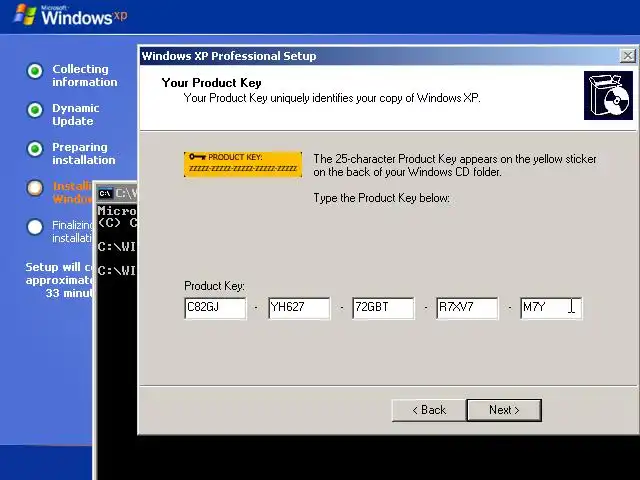Click the Collecting information step indicator
640x480 pixels.
pyautogui.click(x=35, y=71)
